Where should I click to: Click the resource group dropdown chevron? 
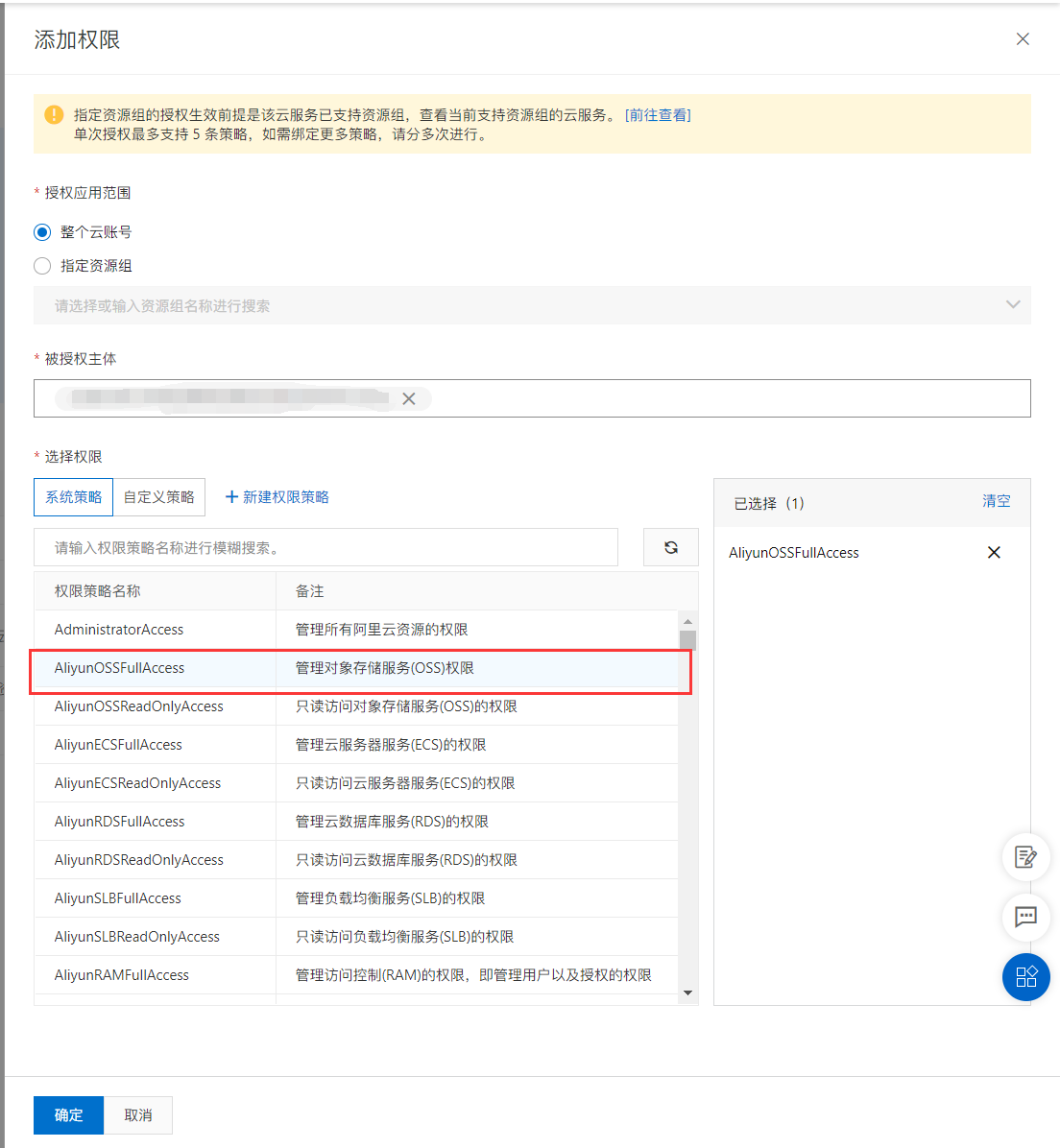pyautogui.click(x=1012, y=304)
